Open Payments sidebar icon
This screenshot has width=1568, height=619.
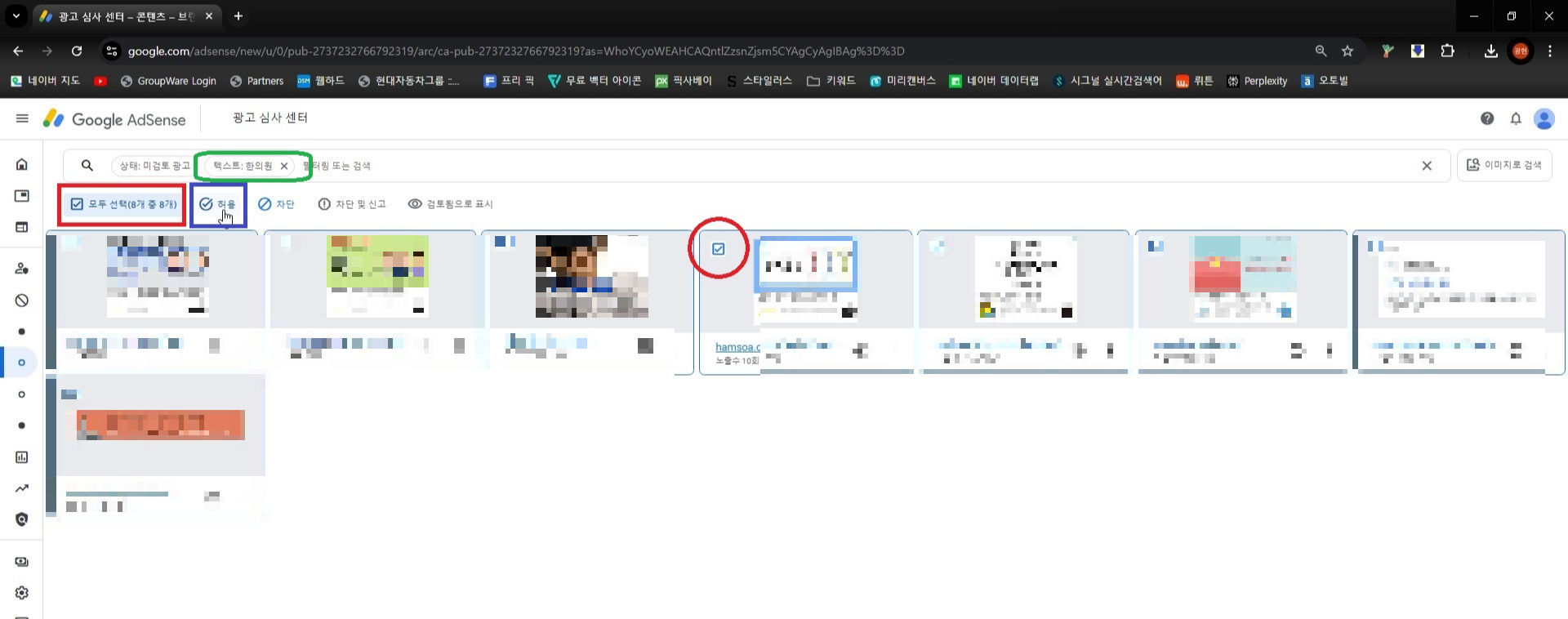22,562
